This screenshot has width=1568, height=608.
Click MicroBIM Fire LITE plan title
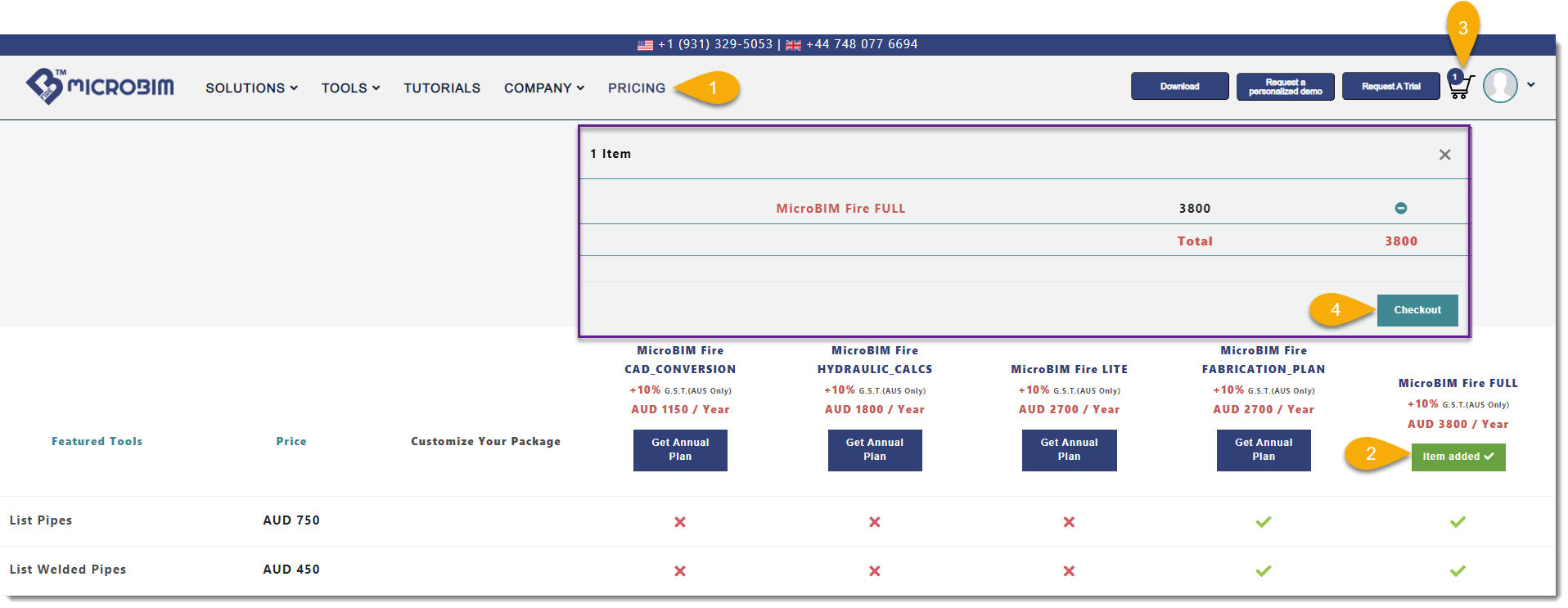[1069, 370]
